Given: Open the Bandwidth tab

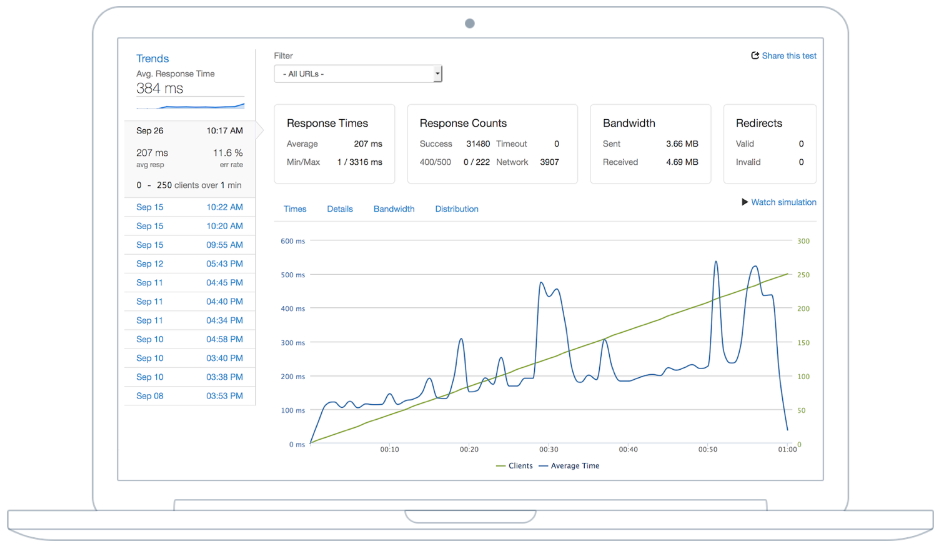Looking at the screenshot, I should [x=394, y=209].
